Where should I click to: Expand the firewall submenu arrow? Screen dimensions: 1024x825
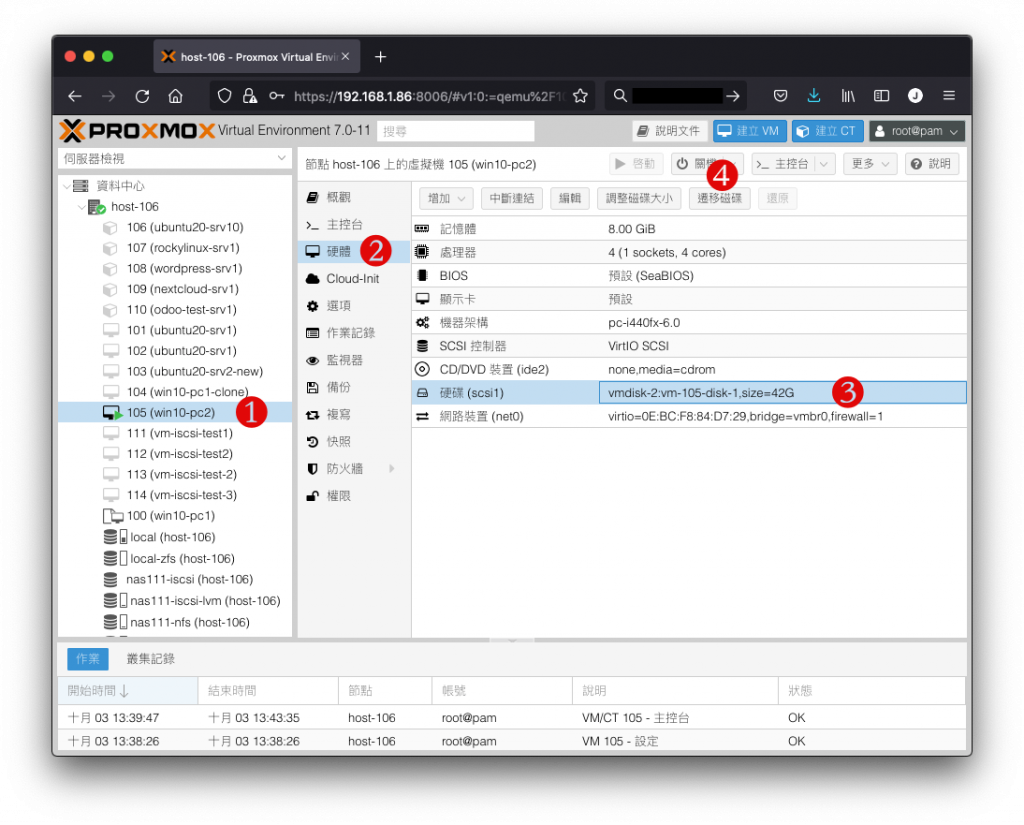pos(392,468)
